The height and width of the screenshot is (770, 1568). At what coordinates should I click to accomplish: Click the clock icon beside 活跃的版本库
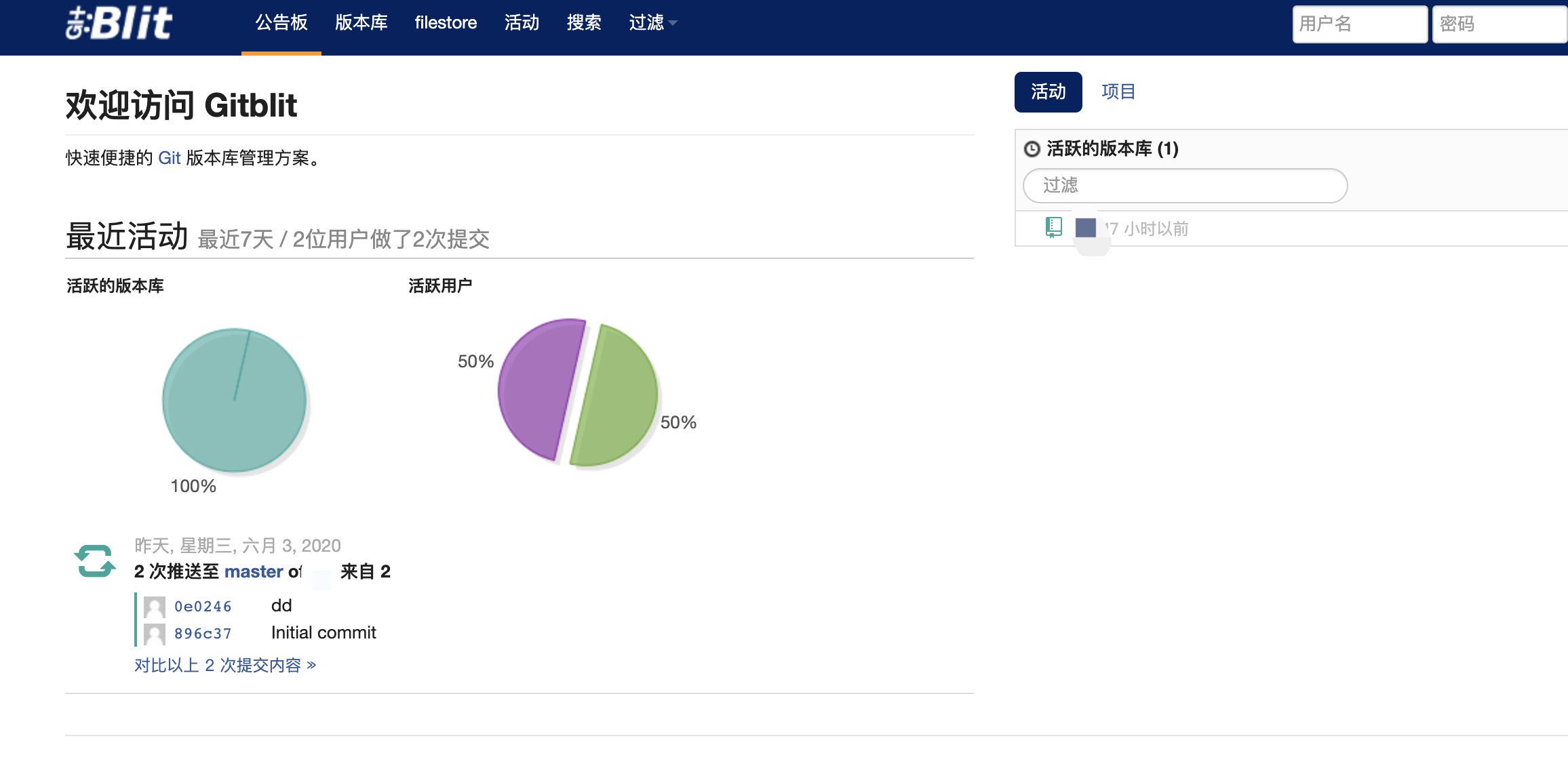[1032, 149]
